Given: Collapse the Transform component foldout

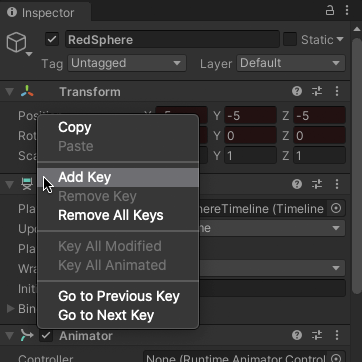Looking at the screenshot, I should (9, 92).
